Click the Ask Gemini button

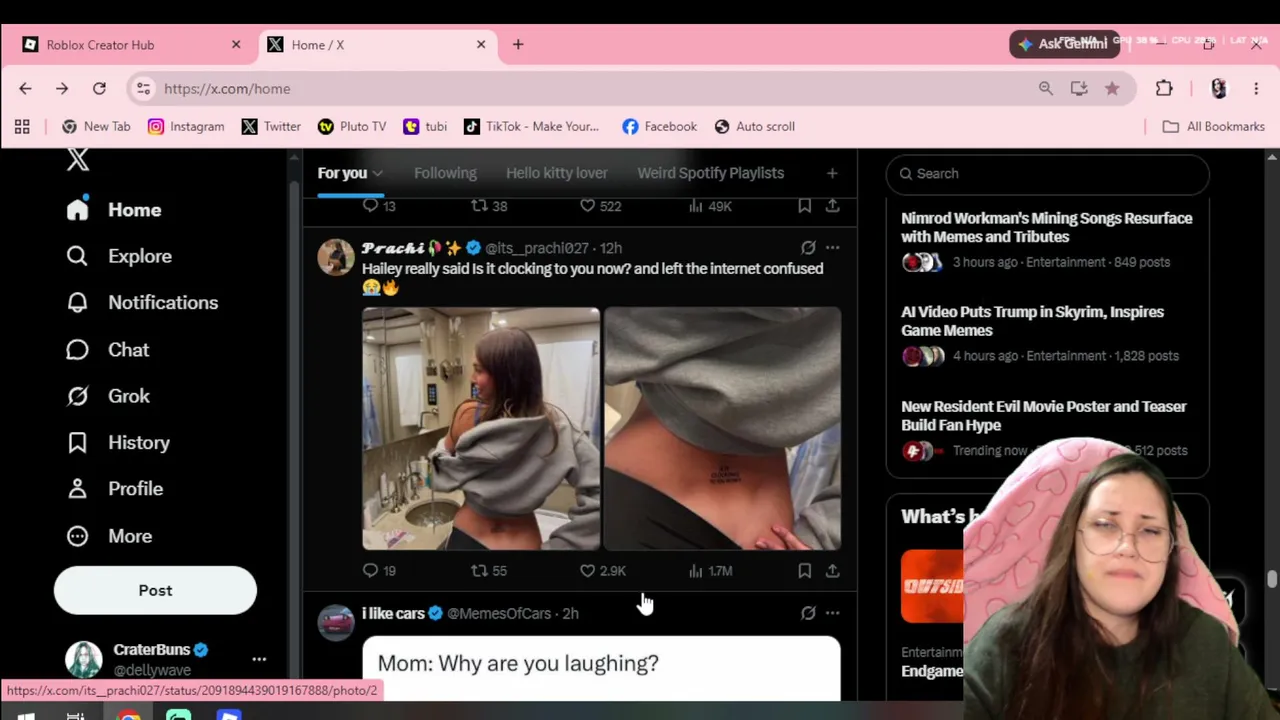[1064, 44]
